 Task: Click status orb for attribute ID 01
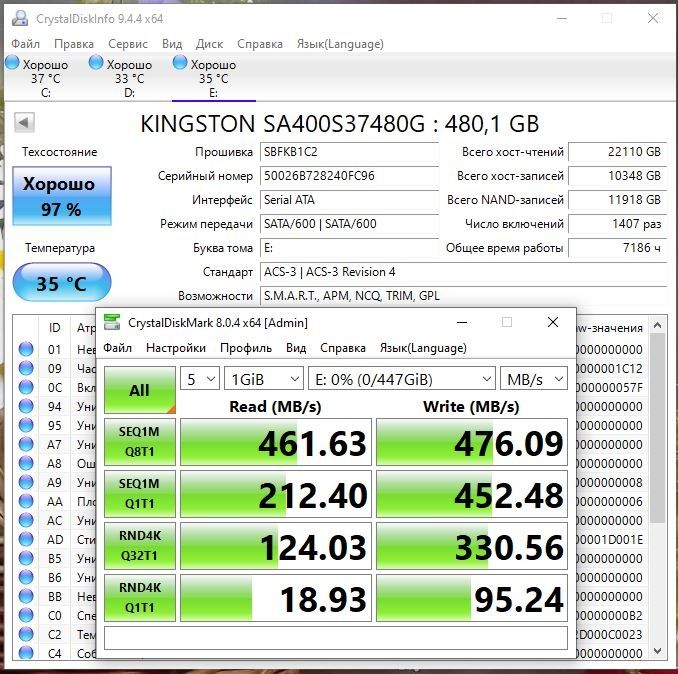point(26,349)
